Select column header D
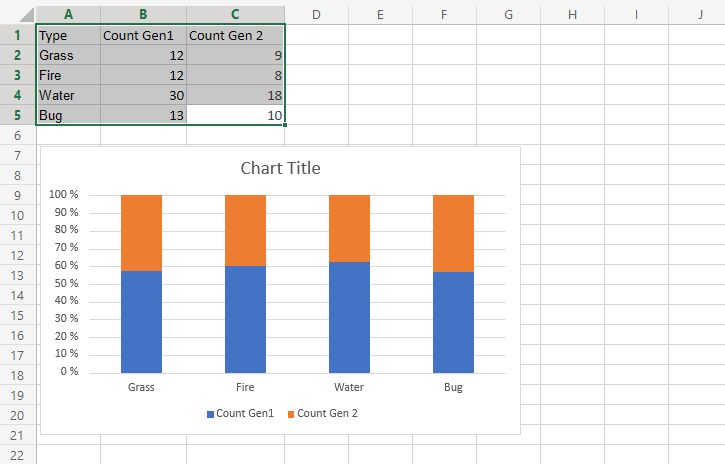Image resolution: width=725 pixels, height=464 pixels. 316,14
